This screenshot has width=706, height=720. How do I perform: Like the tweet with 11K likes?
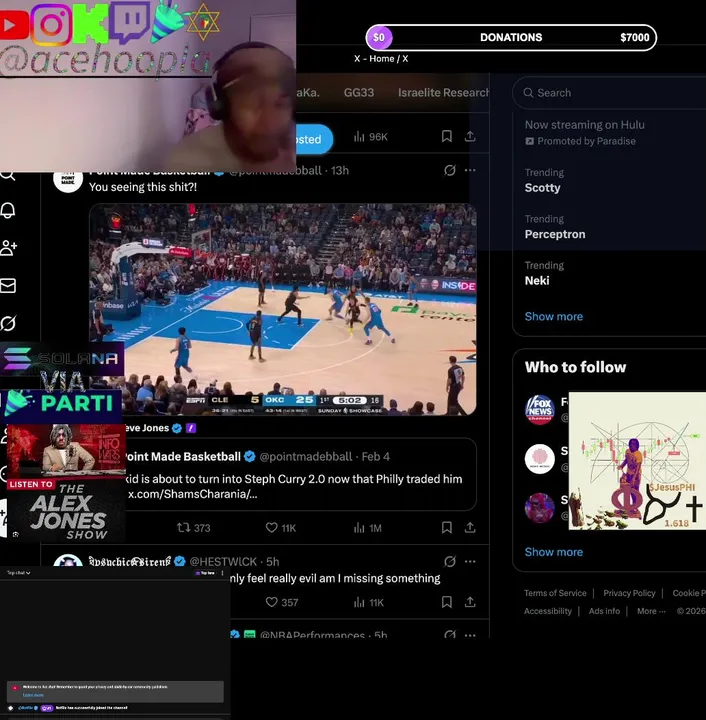pyautogui.click(x=281, y=528)
